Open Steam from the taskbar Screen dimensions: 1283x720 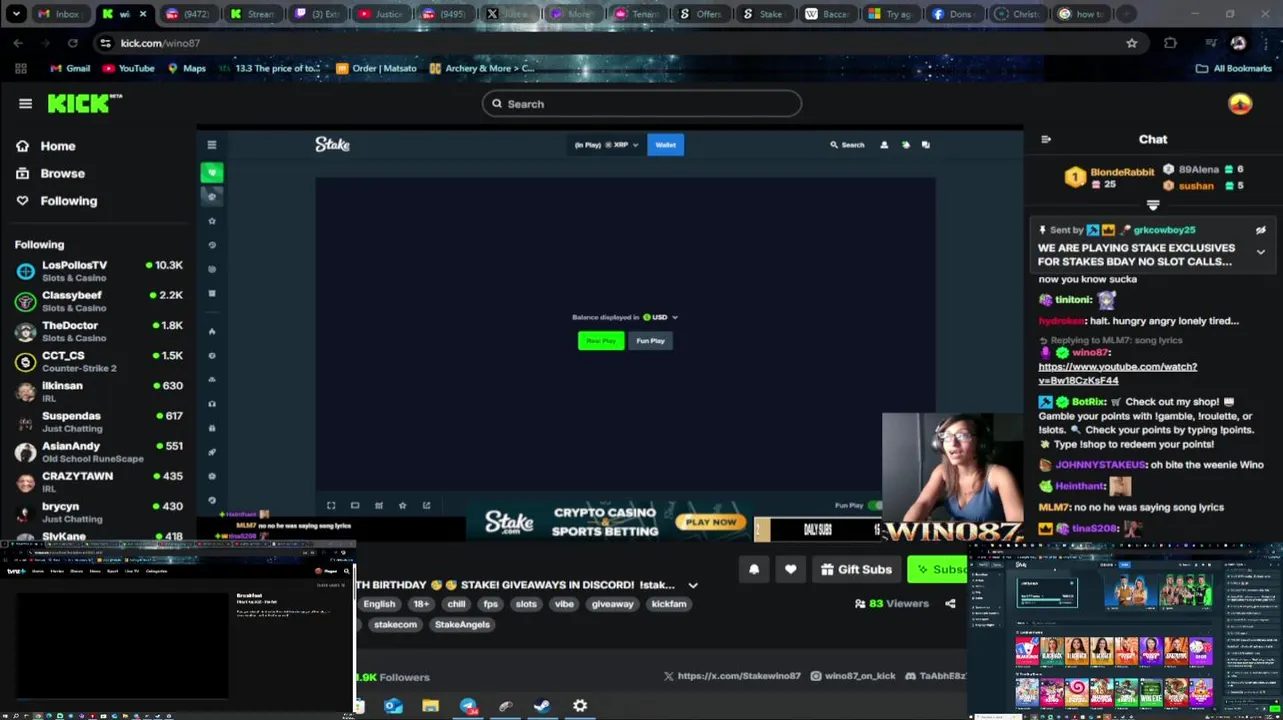click(542, 706)
